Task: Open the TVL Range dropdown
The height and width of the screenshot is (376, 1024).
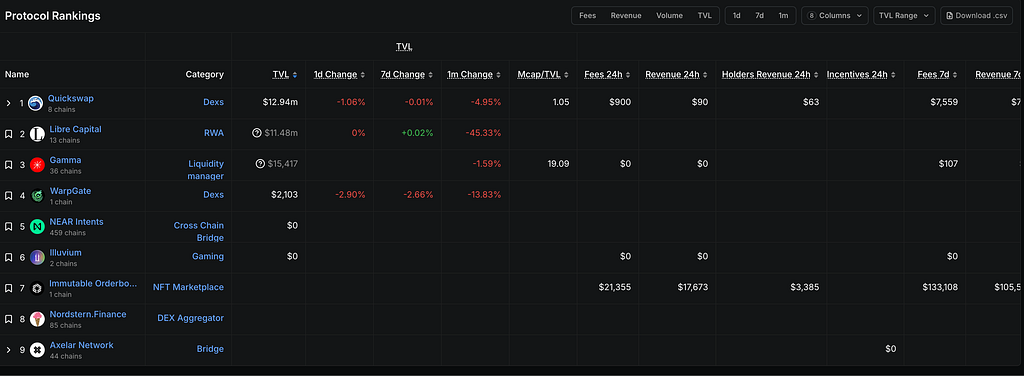Action: tap(904, 16)
